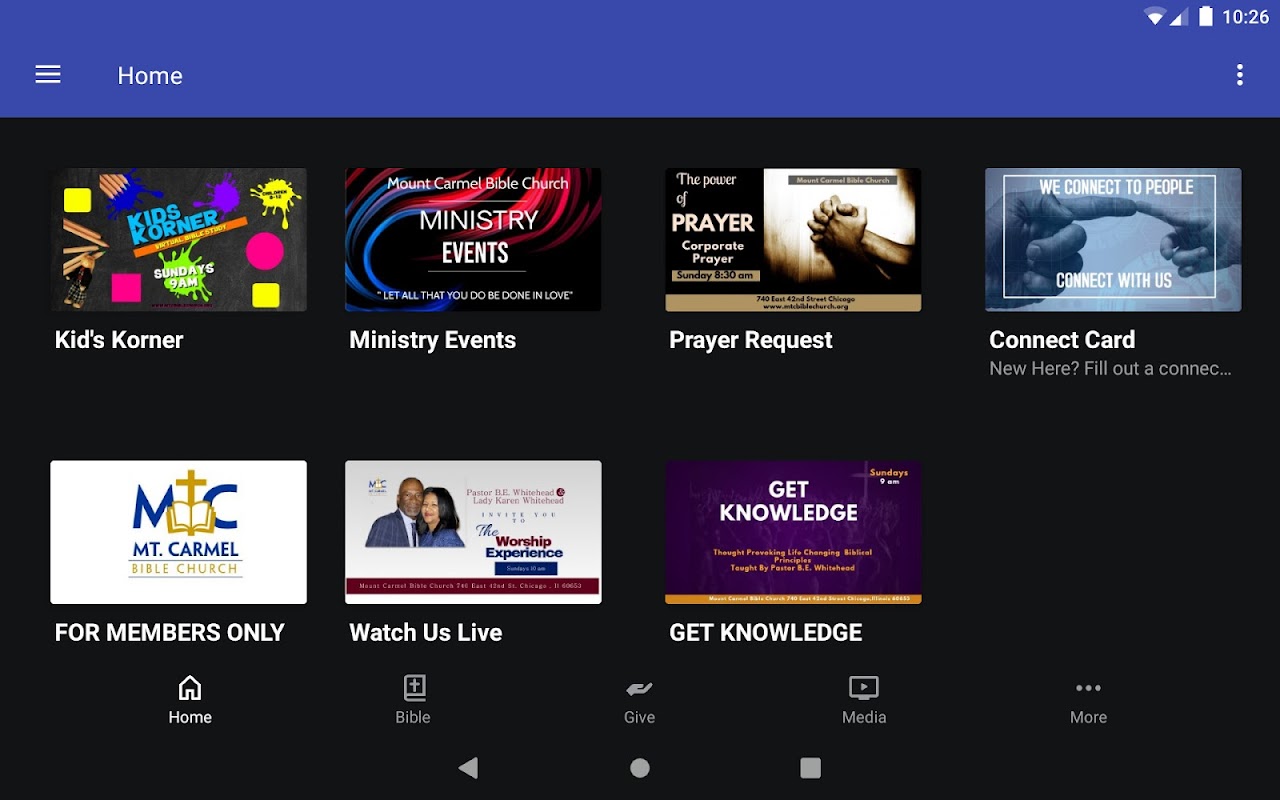Select the GET KNOWLEDGE title text
The height and width of the screenshot is (800, 1280).
[766, 633]
